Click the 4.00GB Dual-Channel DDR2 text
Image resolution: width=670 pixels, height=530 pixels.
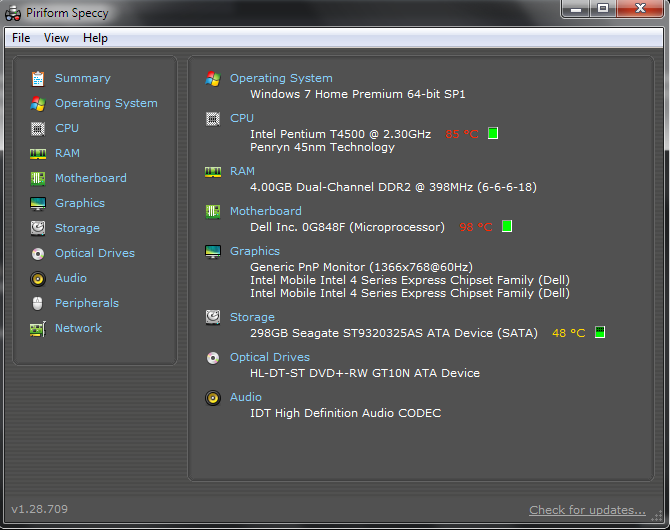[x=393, y=187]
